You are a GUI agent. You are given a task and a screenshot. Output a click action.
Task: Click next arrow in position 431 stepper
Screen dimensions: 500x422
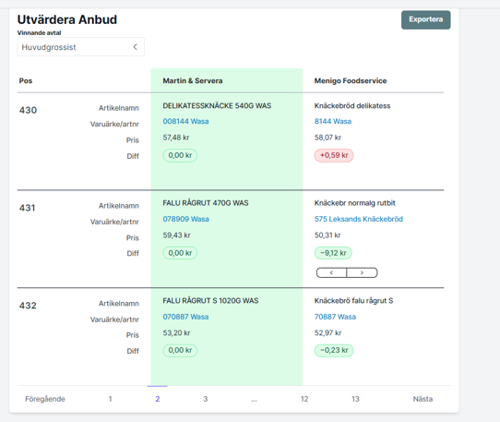click(x=362, y=273)
